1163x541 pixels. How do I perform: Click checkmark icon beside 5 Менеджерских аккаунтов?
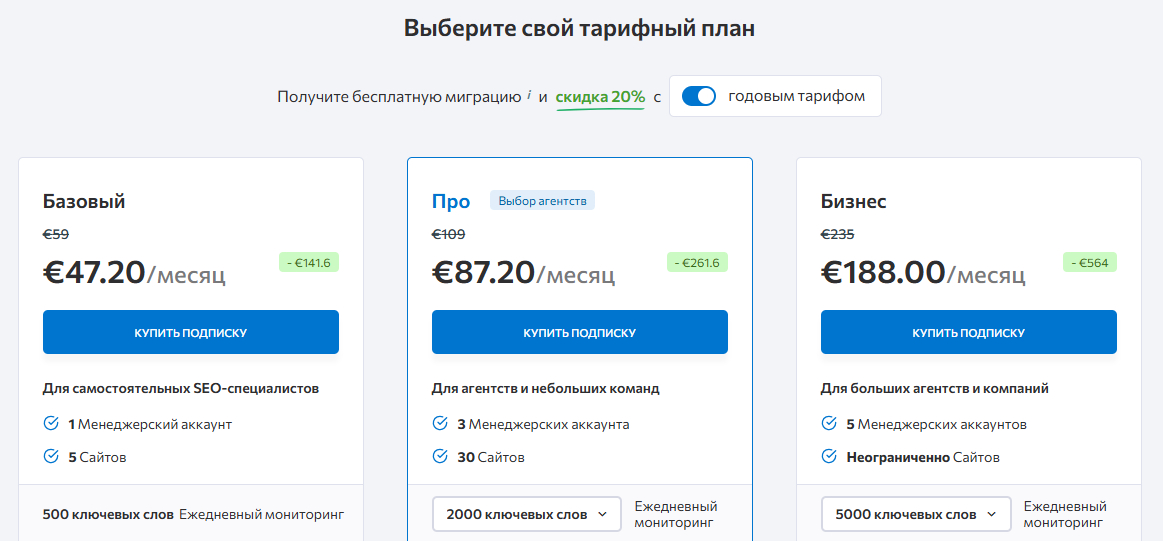click(x=829, y=424)
